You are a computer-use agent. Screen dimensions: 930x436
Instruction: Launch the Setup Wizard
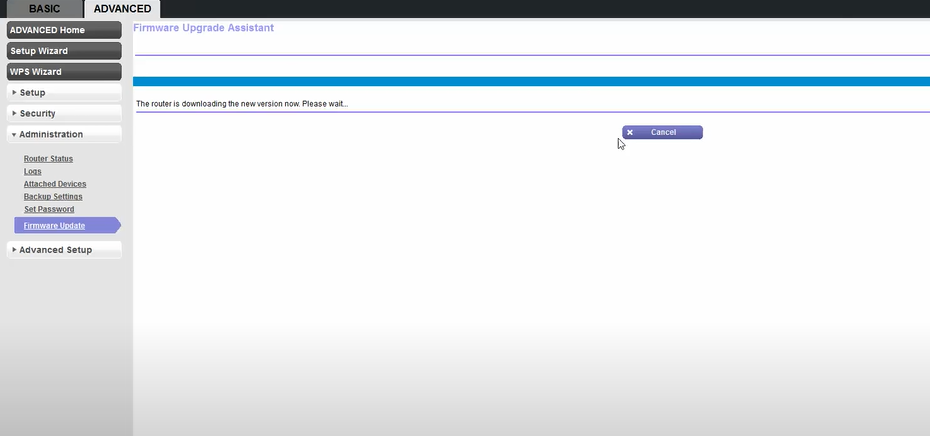click(64, 51)
